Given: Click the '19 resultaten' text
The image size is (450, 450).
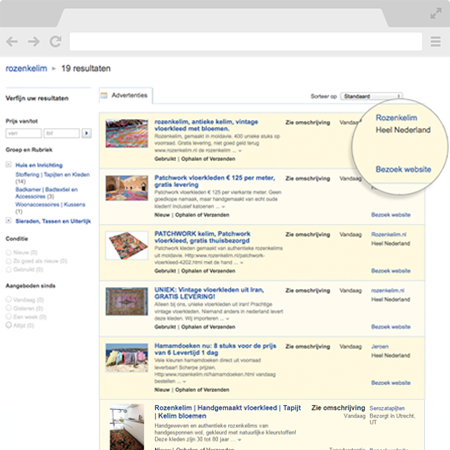Looking at the screenshot, I should [x=86, y=68].
